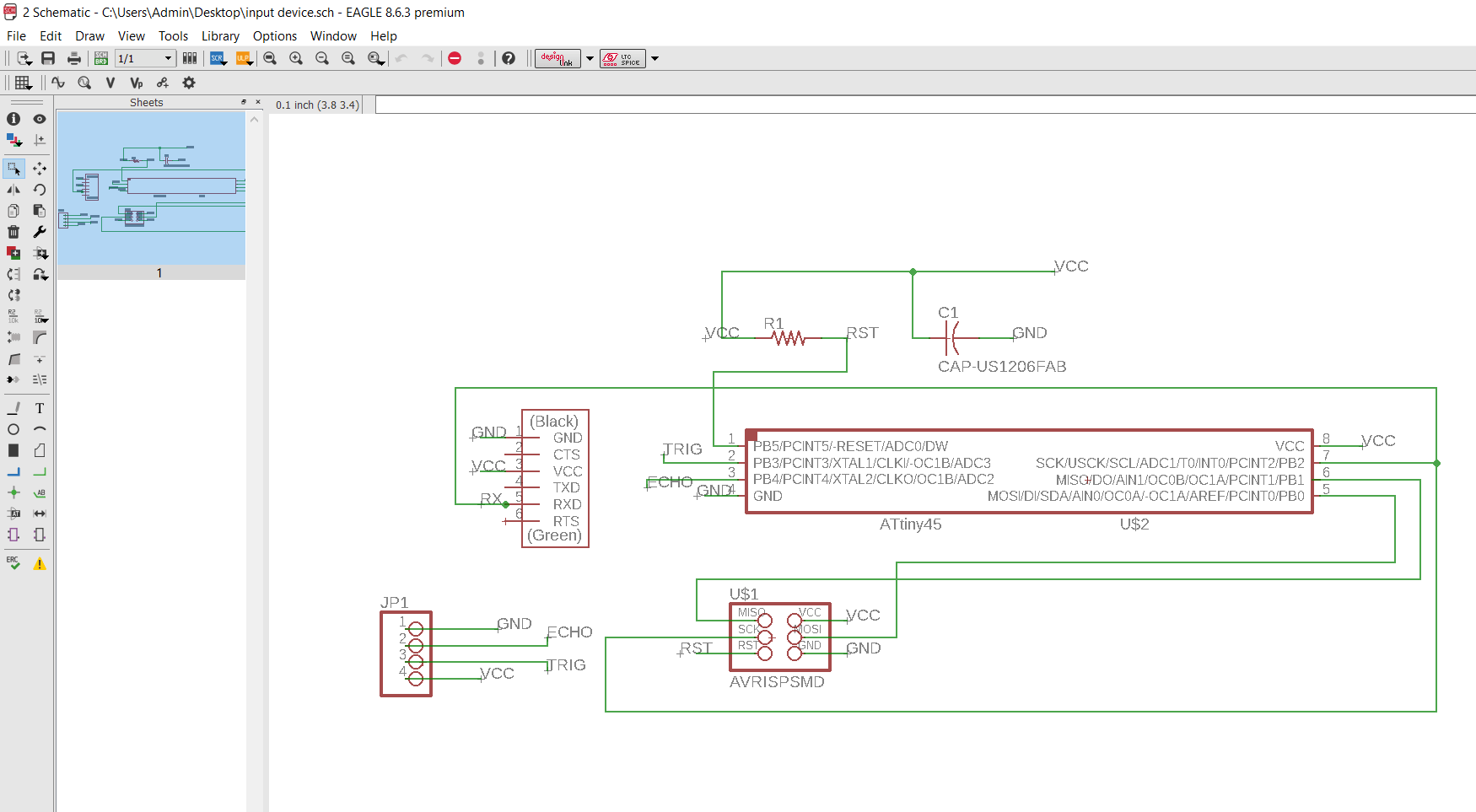The width and height of the screenshot is (1476, 812).
Task: Expand the design link dropdown arrow
Action: point(590,58)
